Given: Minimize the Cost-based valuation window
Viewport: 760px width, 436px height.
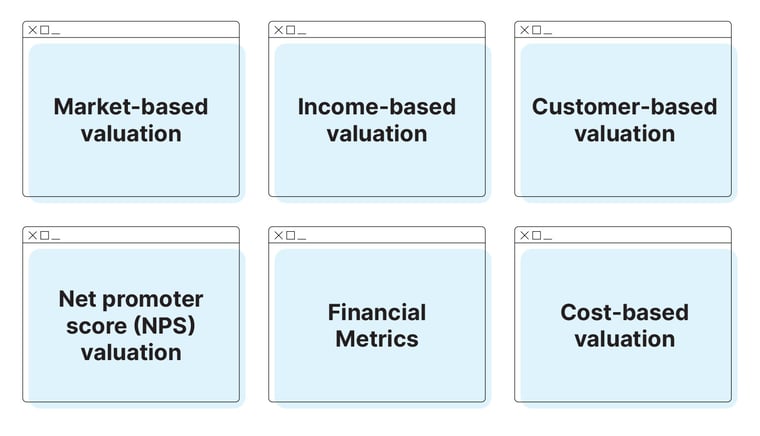Looking at the screenshot, I should point(548,236).
